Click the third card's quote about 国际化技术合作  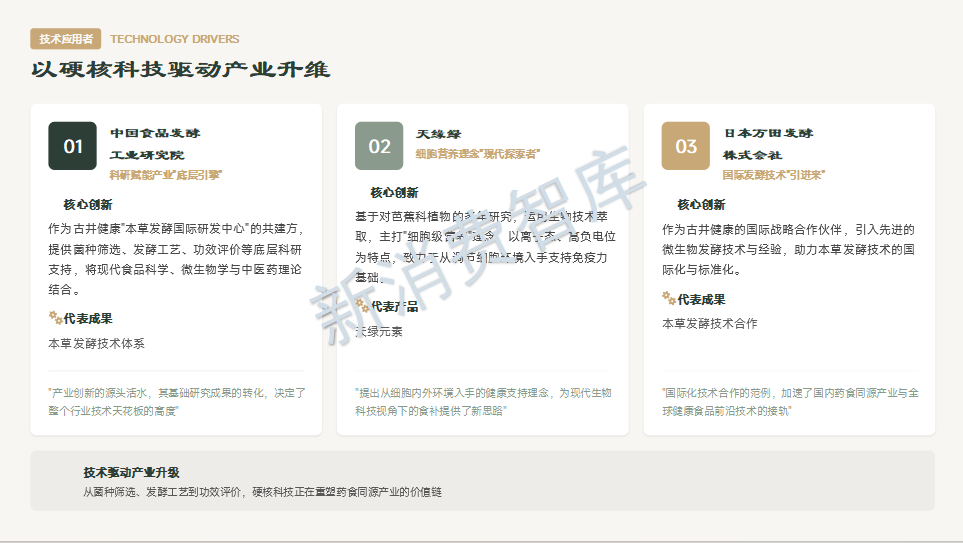click(789, 402)
